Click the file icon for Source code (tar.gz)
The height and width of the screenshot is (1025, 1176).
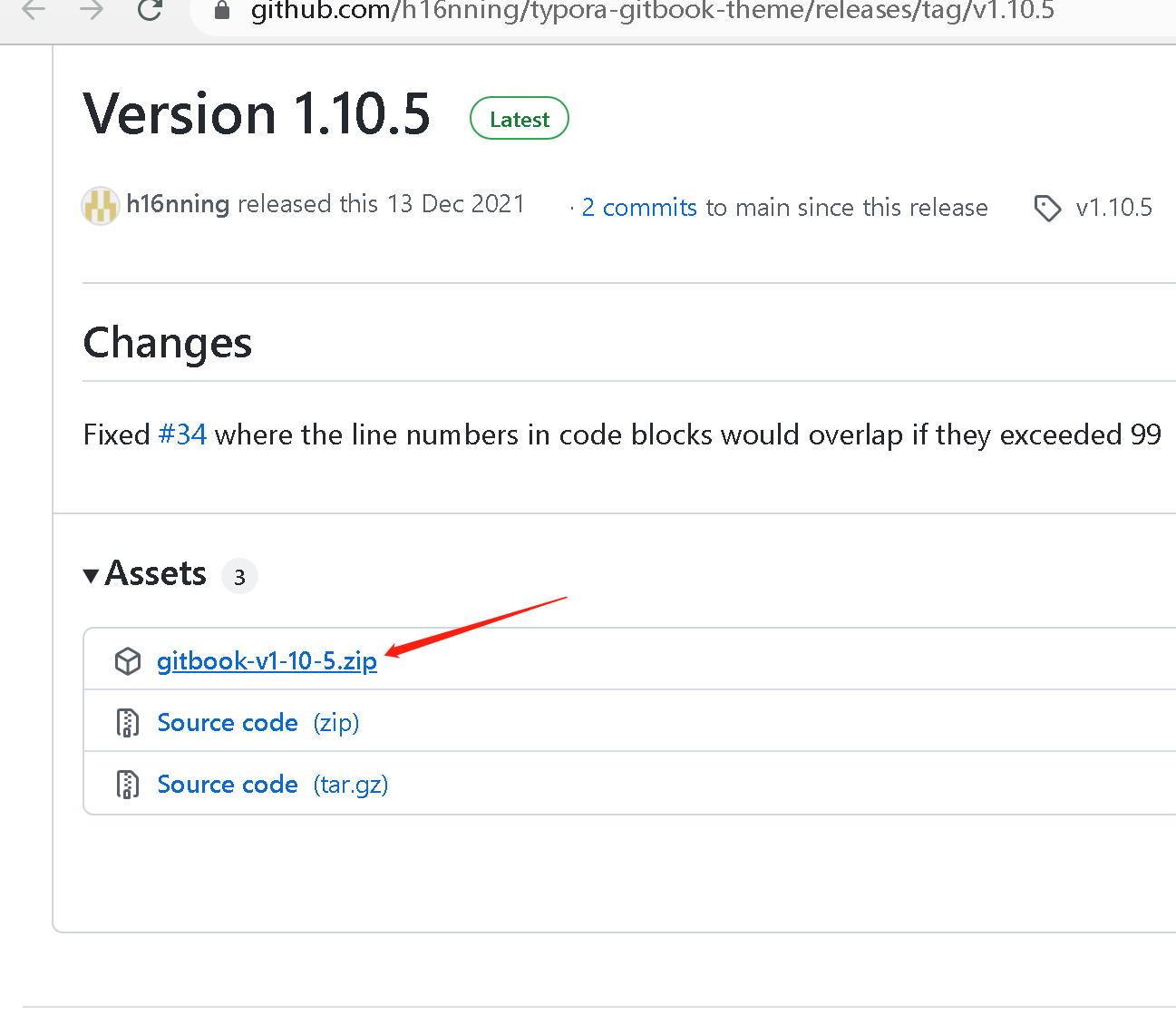pyautogui.click(x=128, y=785)
